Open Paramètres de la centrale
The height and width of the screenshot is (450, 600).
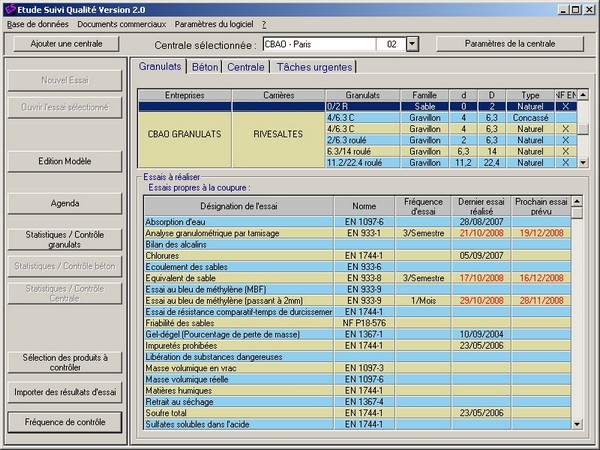click(x=510, y=44)
